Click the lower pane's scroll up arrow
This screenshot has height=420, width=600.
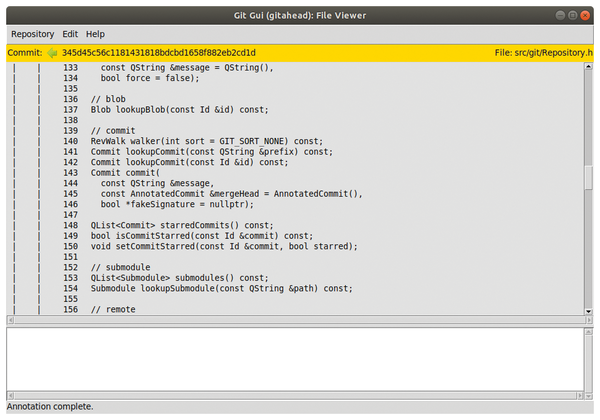[589, 332]
